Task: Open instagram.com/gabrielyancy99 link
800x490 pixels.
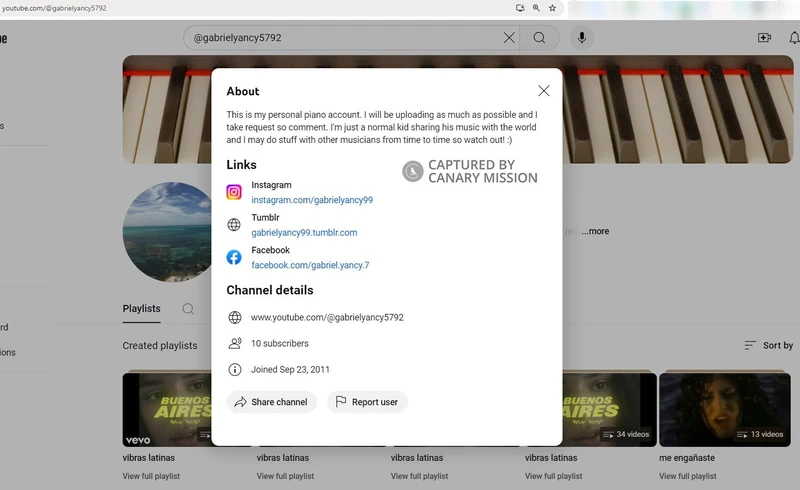Action: click(x=311, y=200)
